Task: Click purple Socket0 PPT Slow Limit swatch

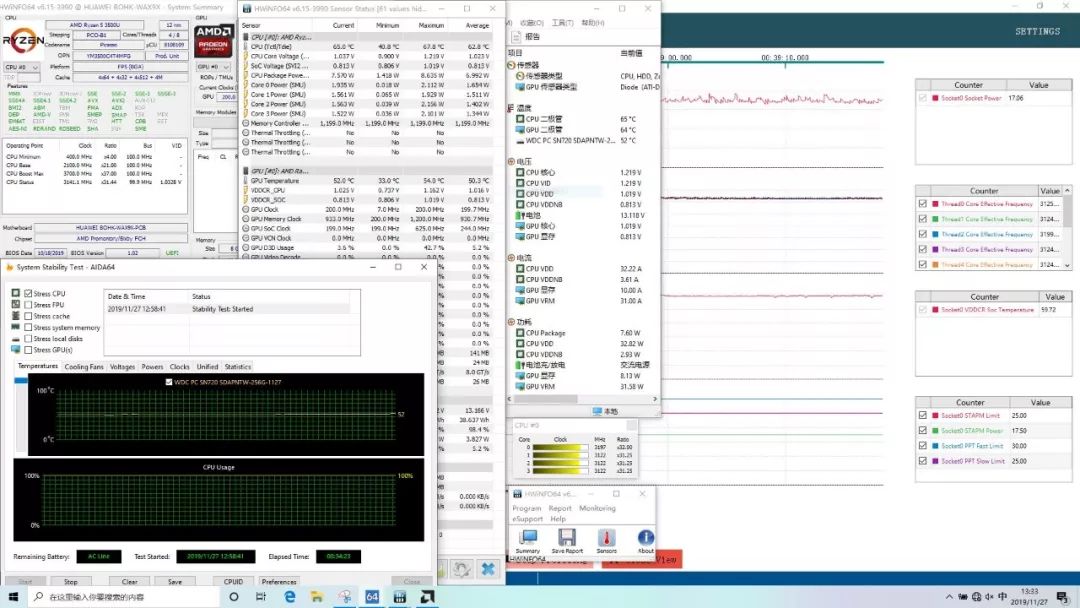Action: tap(935, 461)
